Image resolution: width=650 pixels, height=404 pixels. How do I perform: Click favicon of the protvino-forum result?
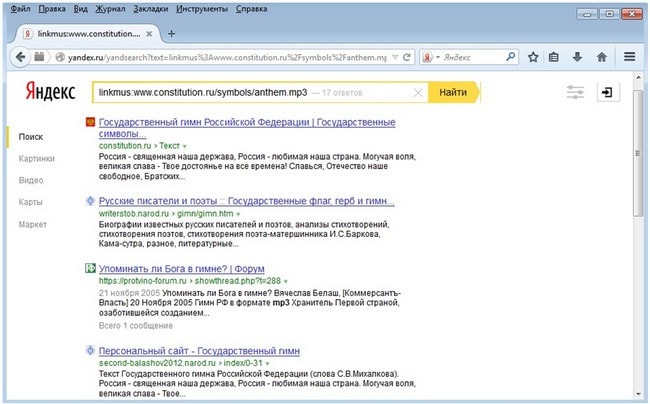90,268
